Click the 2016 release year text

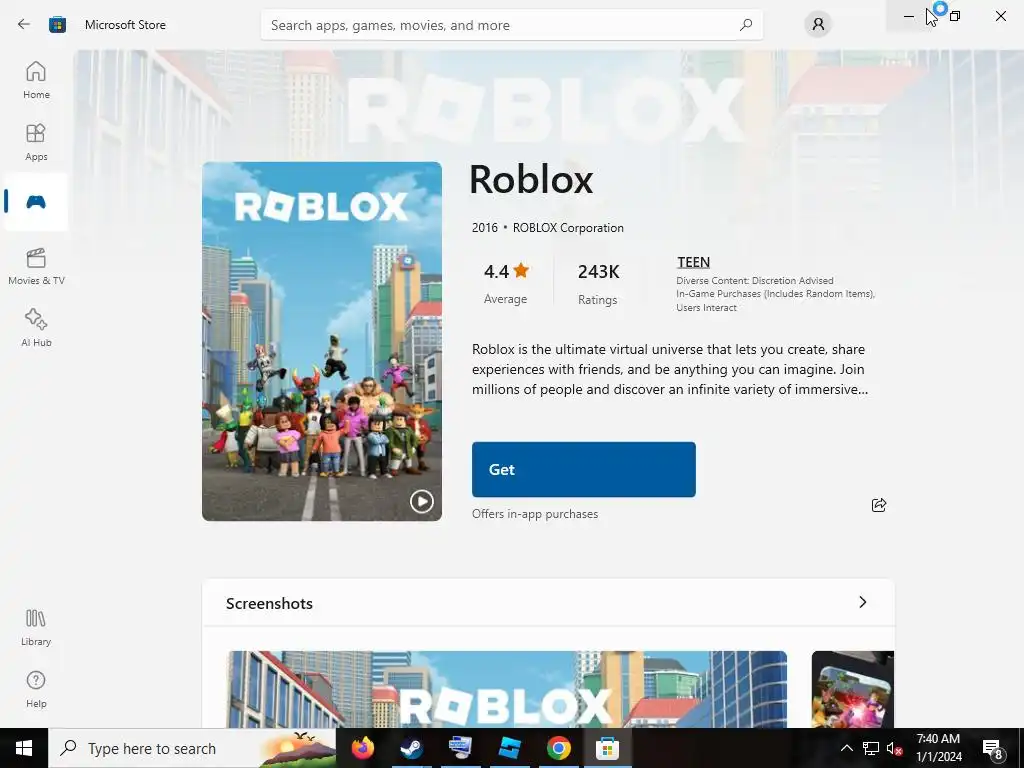[485, 228]
